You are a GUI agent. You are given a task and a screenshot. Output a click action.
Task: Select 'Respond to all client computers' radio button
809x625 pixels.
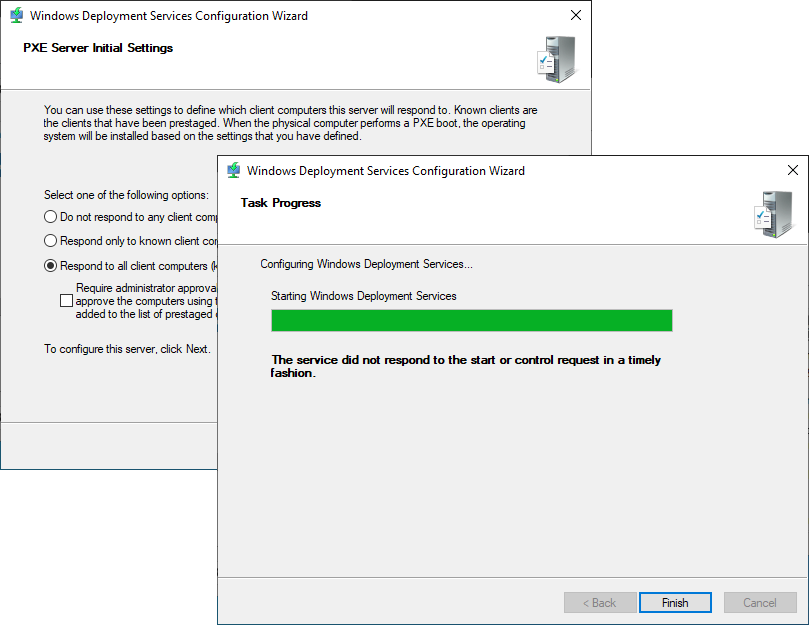click(x=50, y=266)
